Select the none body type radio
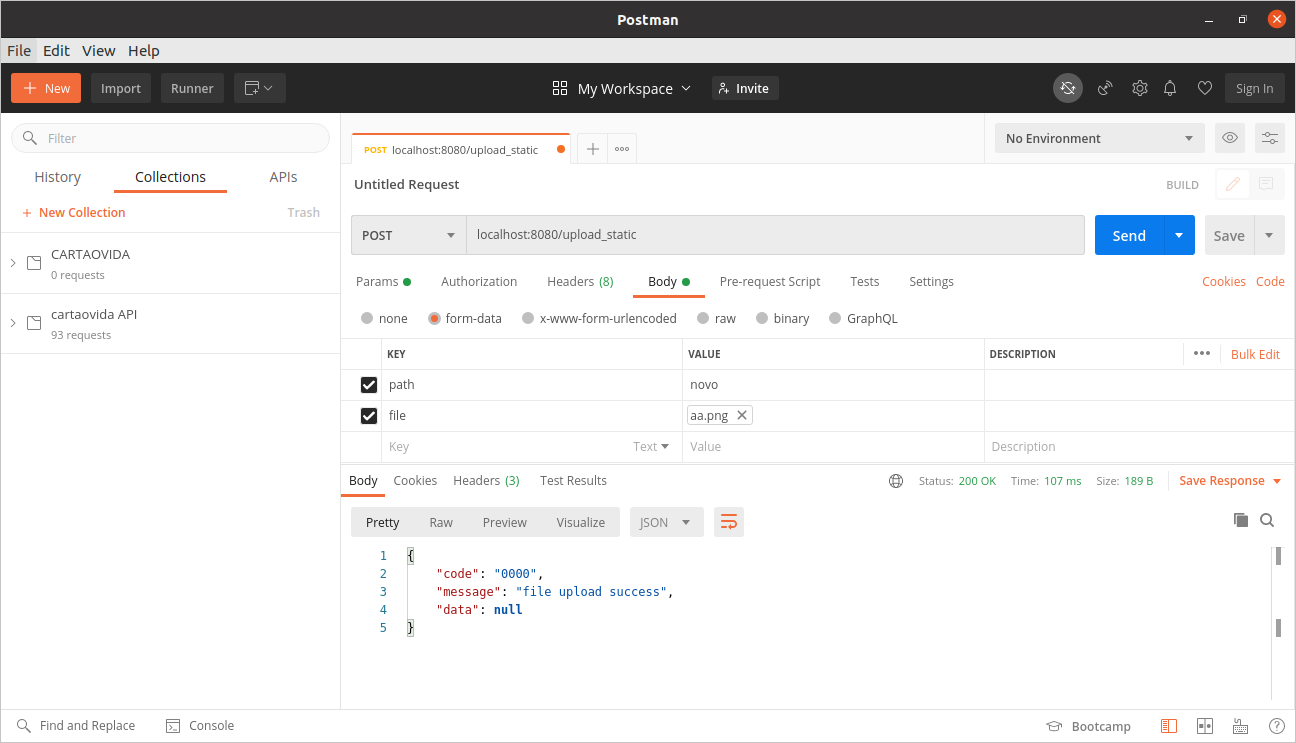The image size is (1296, 743). click(x=367, y=319)
